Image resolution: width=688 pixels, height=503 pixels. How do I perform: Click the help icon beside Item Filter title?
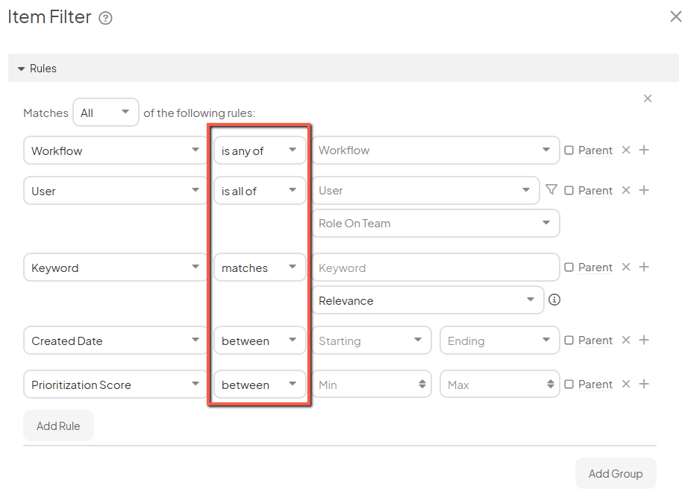tap(106, 18)
